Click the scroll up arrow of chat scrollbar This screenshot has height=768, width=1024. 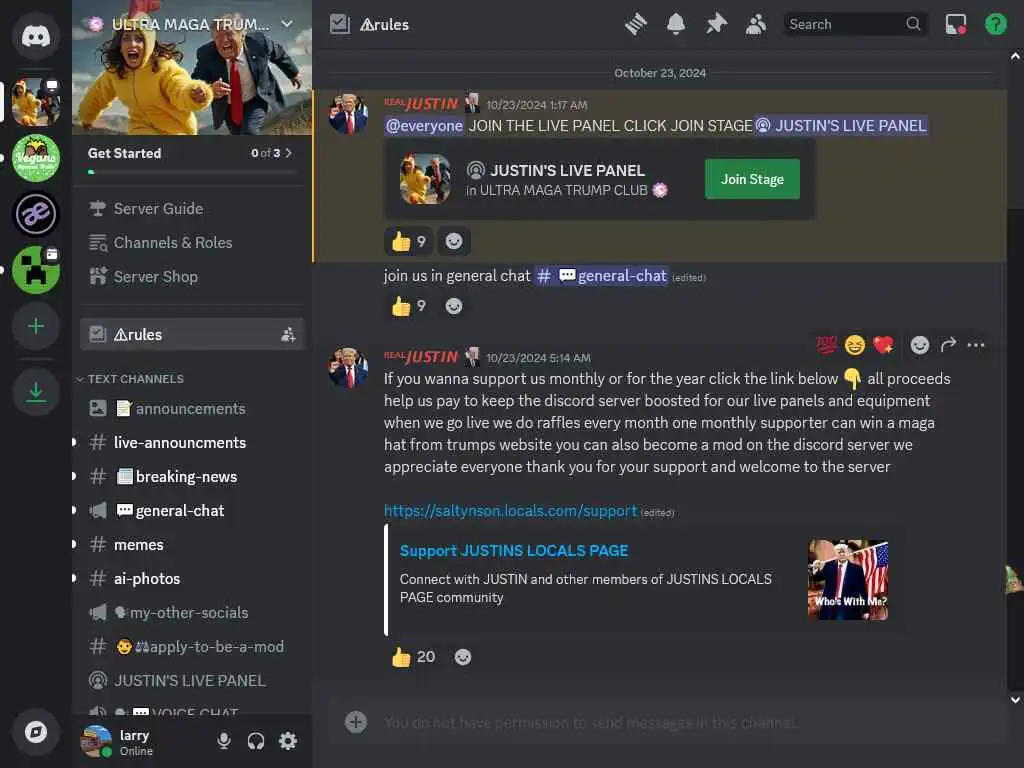tap(1015, 57)
